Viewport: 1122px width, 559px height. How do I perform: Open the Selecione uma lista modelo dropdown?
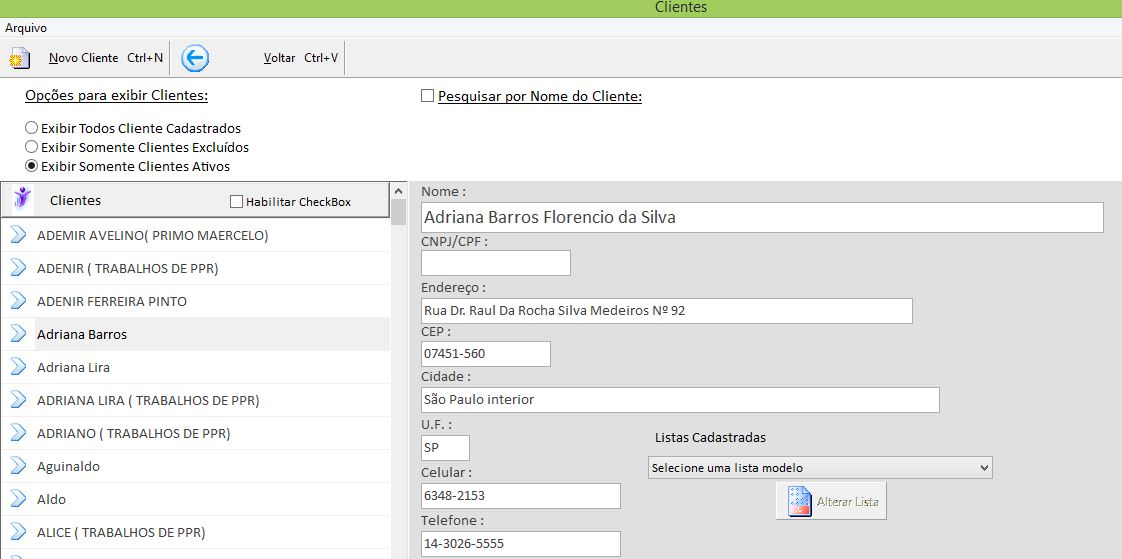point(819,468)
